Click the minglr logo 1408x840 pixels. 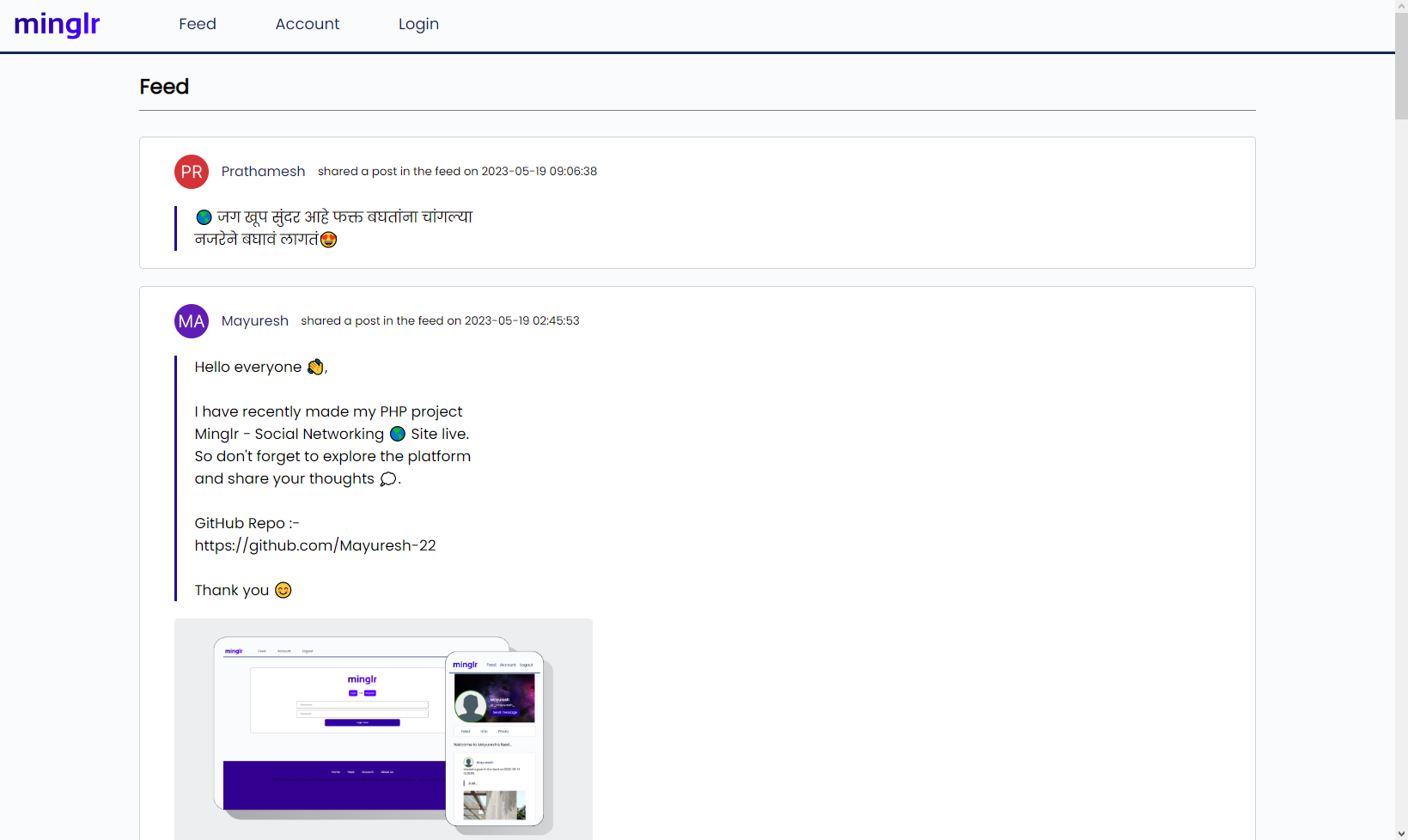tap(57, 24)
